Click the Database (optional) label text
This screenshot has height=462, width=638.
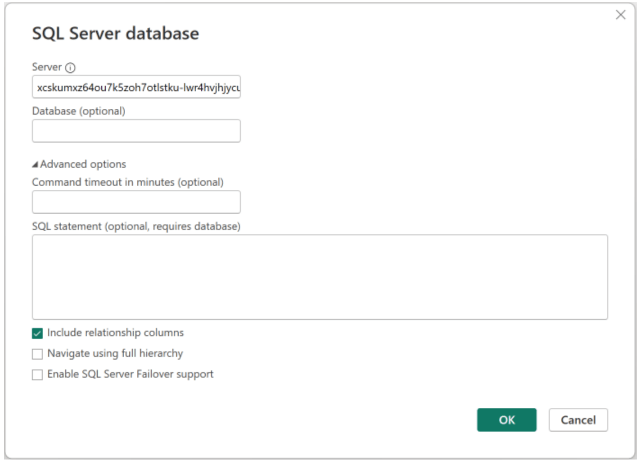click(79, 111)
